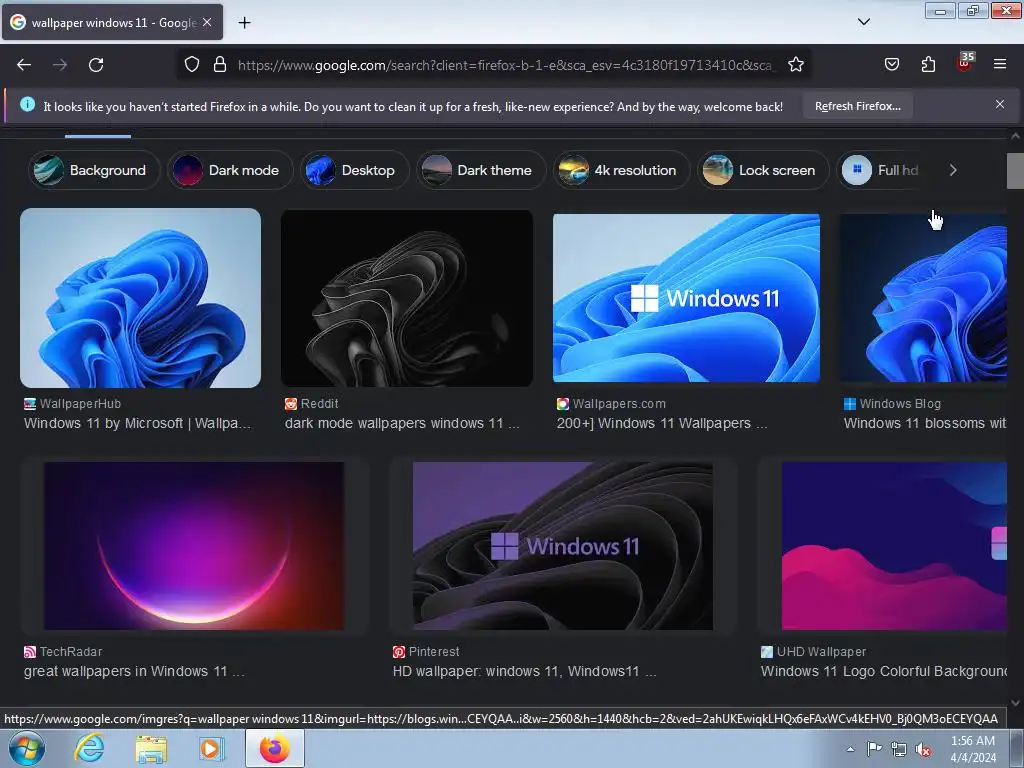Image resolution: width=1024 pixels, height=768 pixels.
Task: Save page to Pocket
Action: (891, 64)
